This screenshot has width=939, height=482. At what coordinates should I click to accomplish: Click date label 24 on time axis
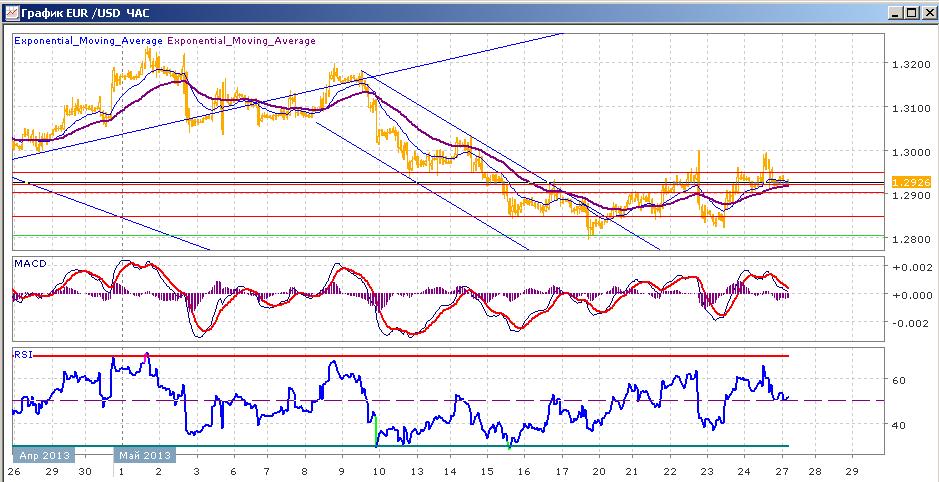tap(744, 471)
